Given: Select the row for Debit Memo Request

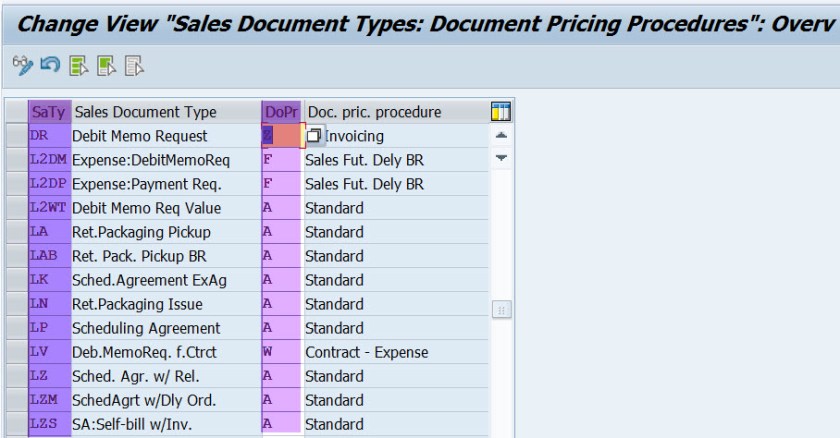Looking at the screenshot, I should coord(16,135).
